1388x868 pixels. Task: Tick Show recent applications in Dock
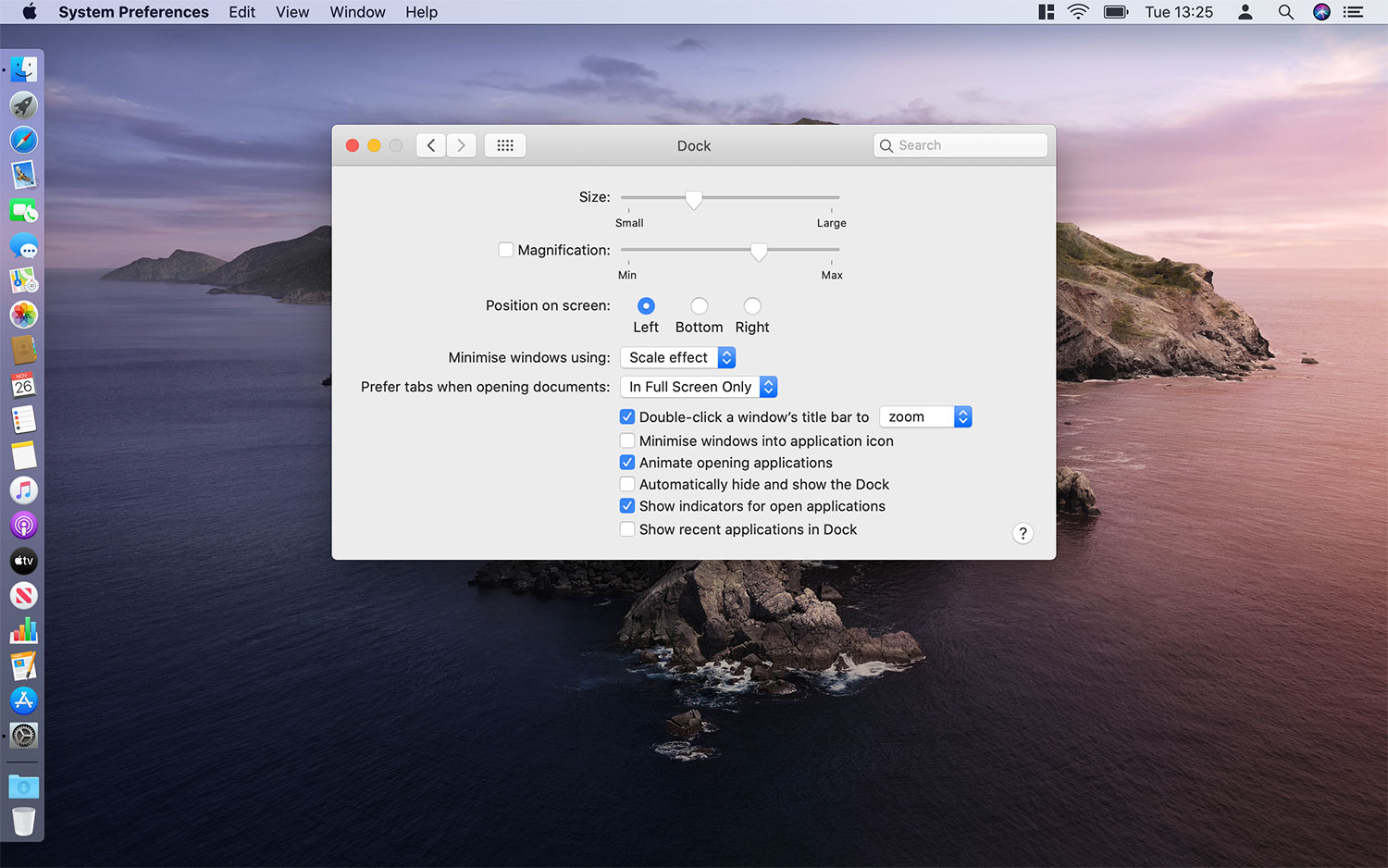tap(627, 529)
